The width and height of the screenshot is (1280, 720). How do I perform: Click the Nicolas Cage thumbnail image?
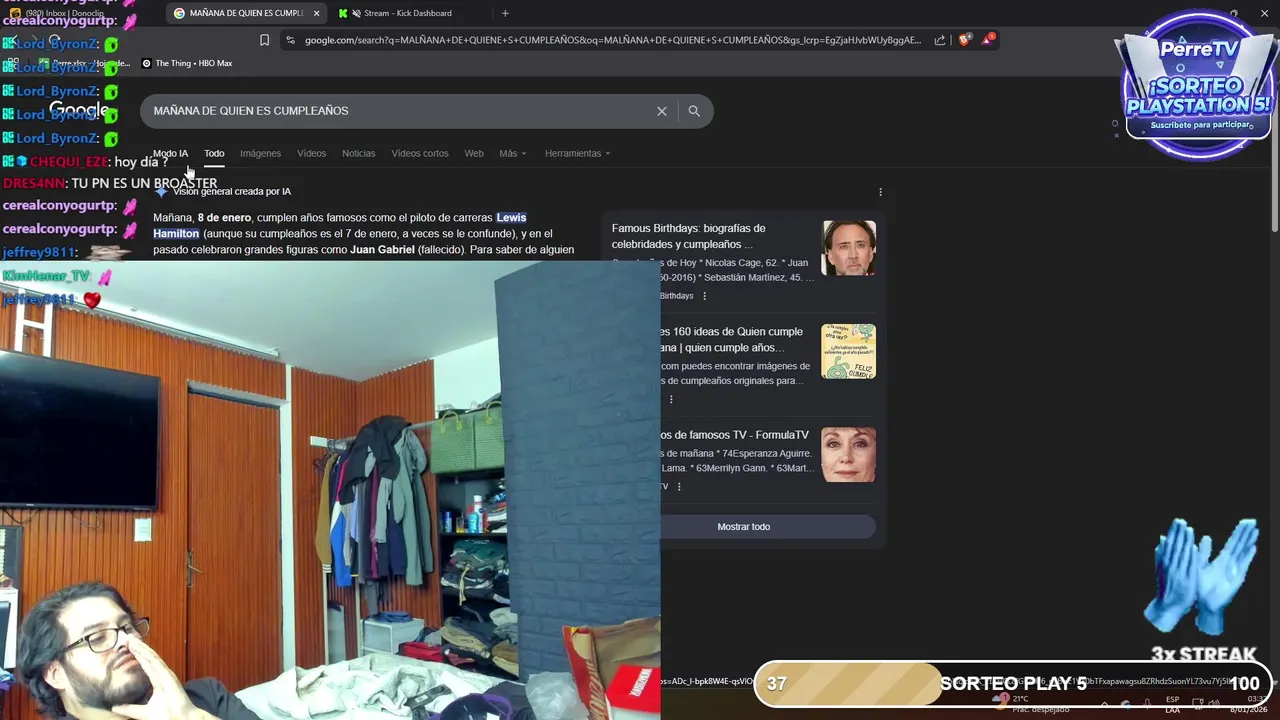(848, 248)
